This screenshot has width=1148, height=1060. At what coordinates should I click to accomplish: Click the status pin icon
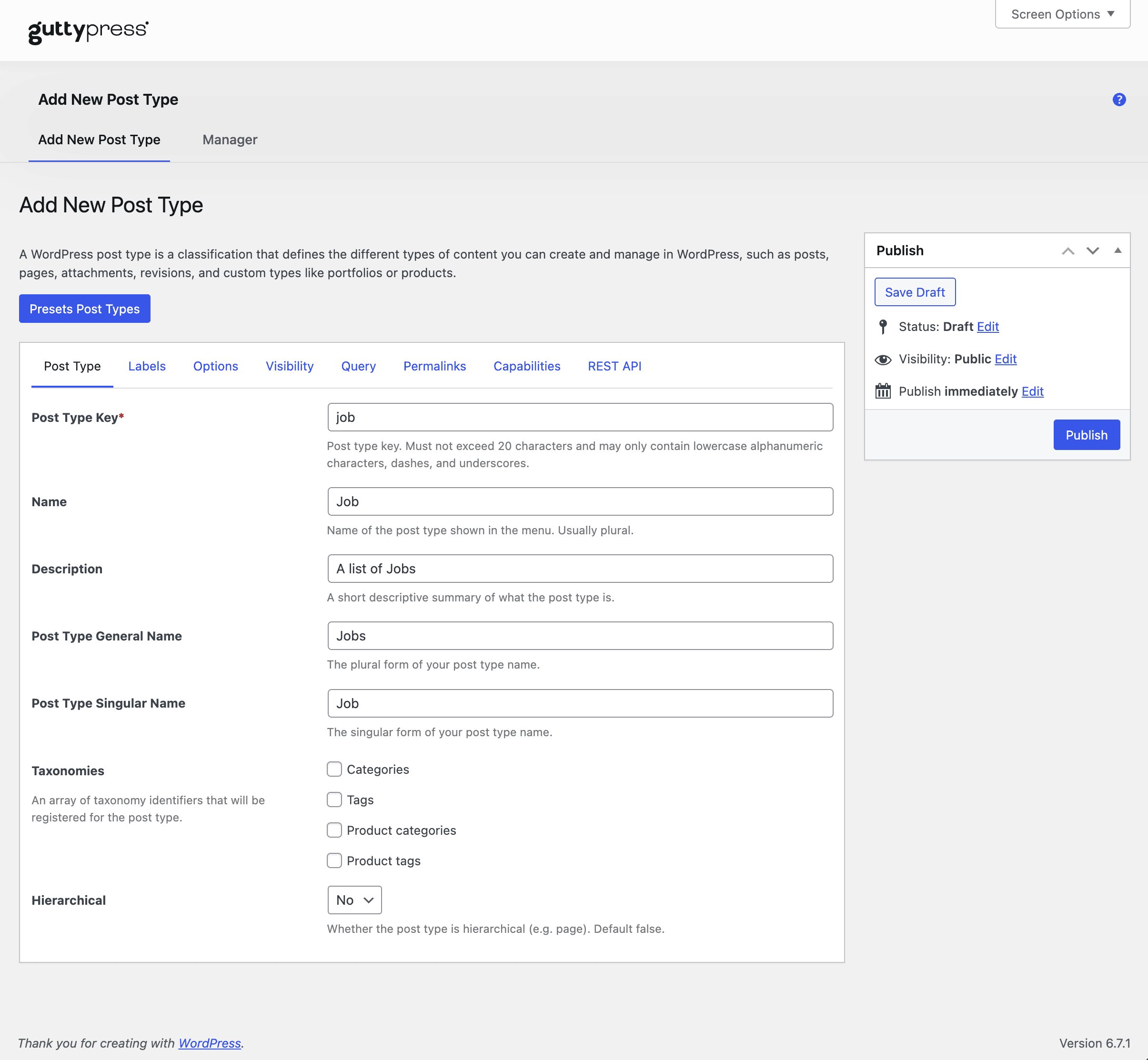(x=883, y=326)
